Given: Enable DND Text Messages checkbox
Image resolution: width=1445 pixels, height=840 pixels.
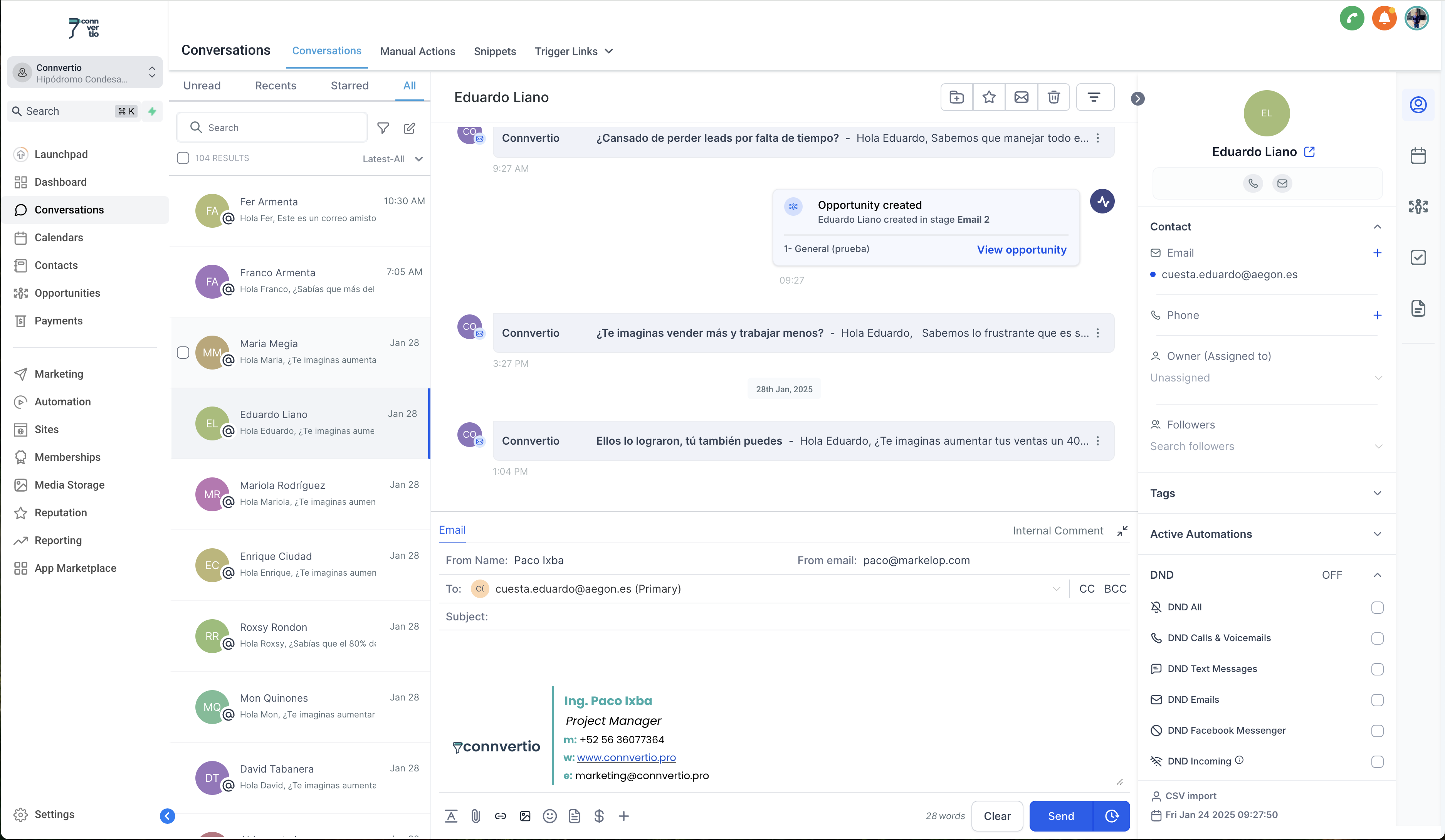Looking at the screenshot, I should 1377,669.
